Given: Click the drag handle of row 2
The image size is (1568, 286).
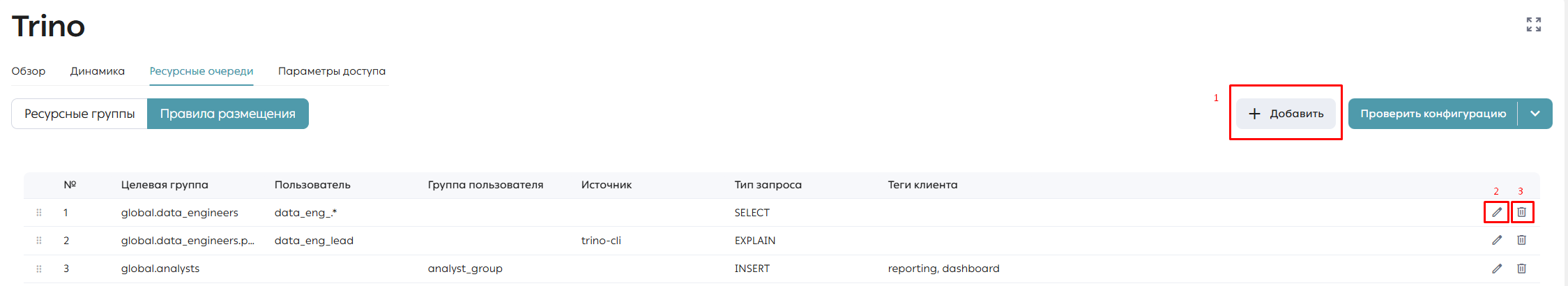Looking at the screenshot, I should pyautogui.click(x=39, y=241).
